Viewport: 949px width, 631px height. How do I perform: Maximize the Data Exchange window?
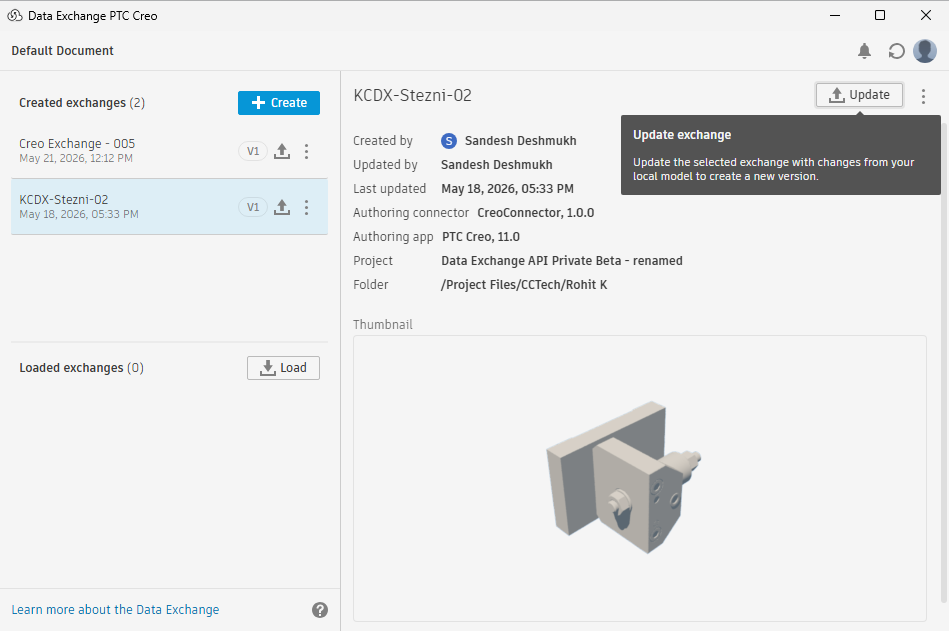[x=880, y=16]
